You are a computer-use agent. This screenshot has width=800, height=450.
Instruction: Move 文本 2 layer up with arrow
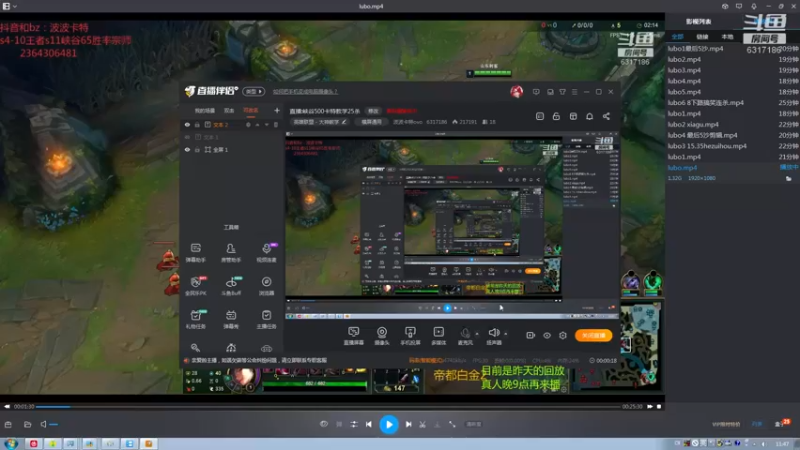(258, 125)
